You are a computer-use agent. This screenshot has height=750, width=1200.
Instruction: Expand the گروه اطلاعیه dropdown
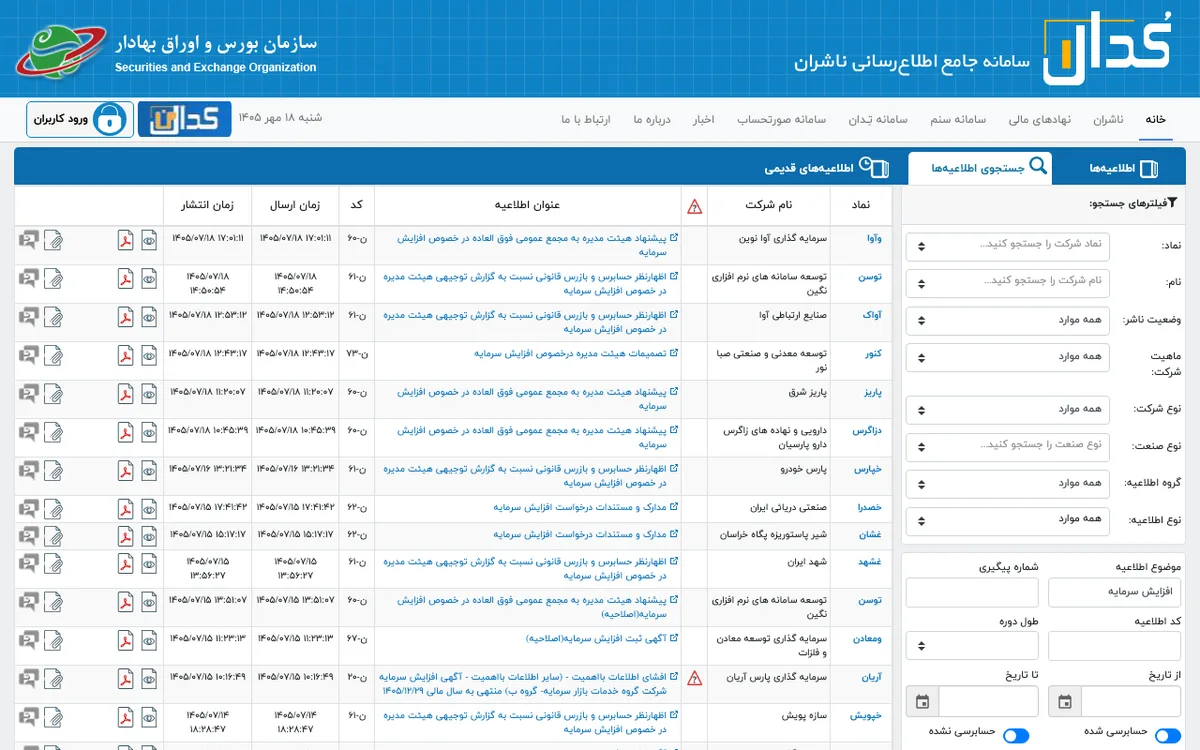click(x=1008, y=484)
